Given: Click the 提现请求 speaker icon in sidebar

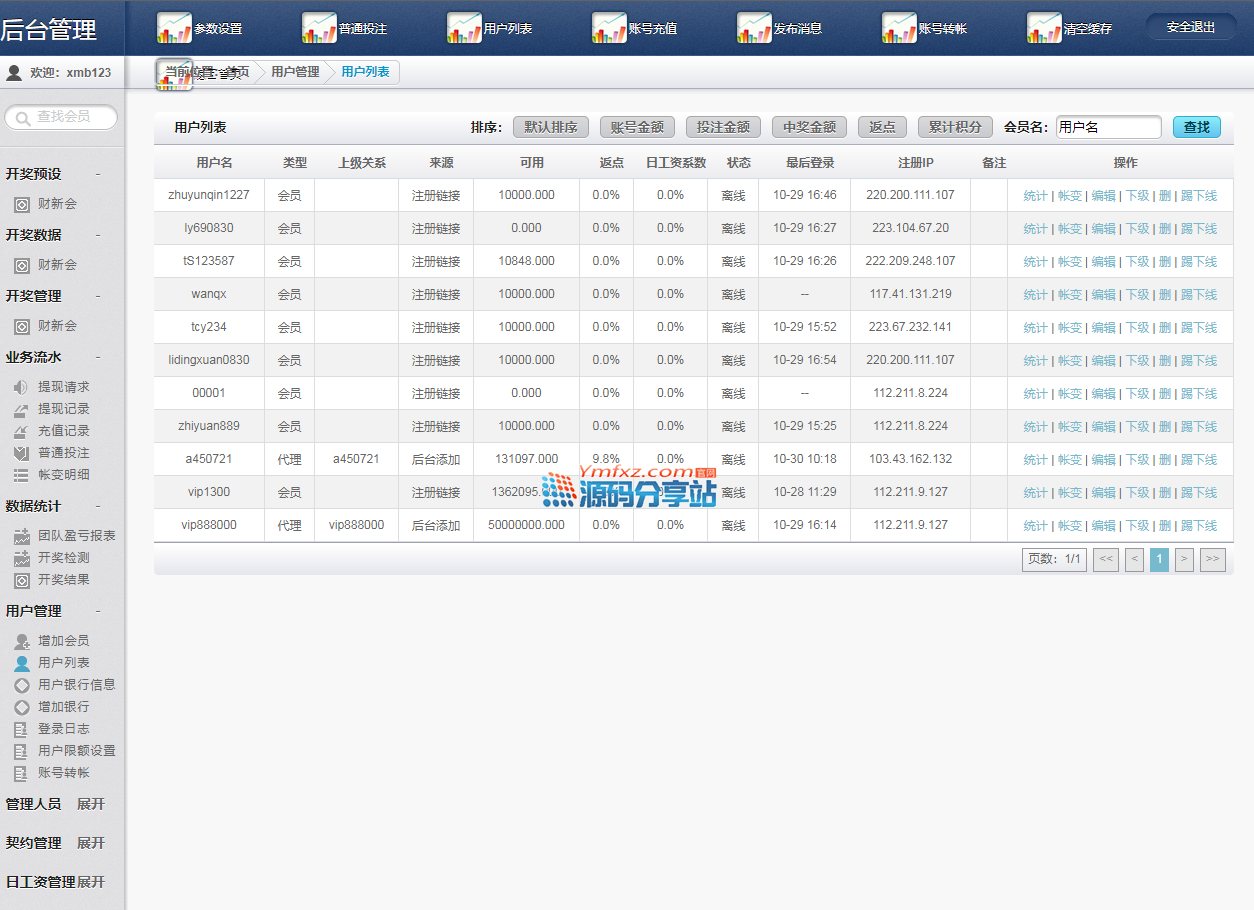Looking at the screenshot, I should point(21,387).
